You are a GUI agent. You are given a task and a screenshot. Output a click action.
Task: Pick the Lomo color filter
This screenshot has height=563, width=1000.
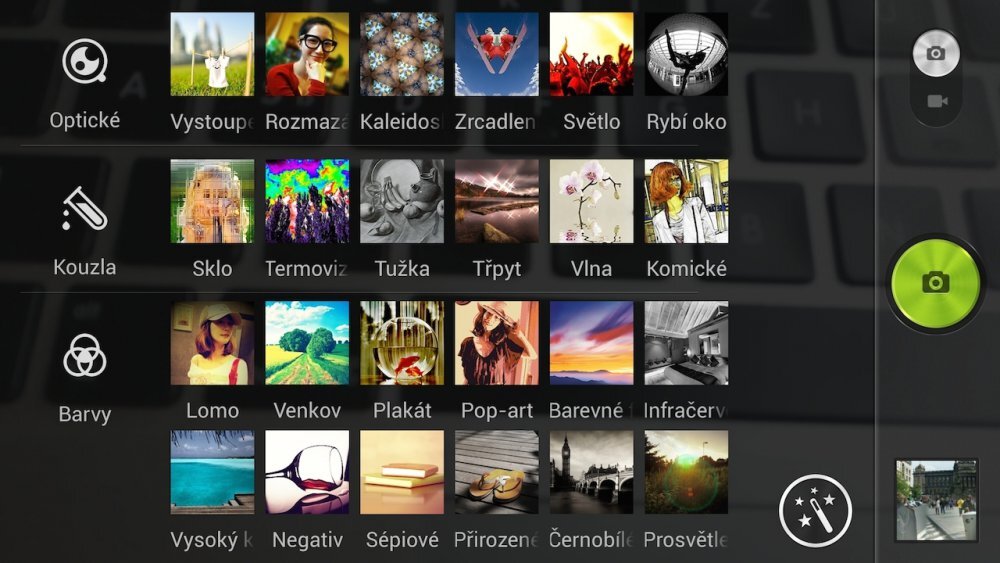coord(212,343)
